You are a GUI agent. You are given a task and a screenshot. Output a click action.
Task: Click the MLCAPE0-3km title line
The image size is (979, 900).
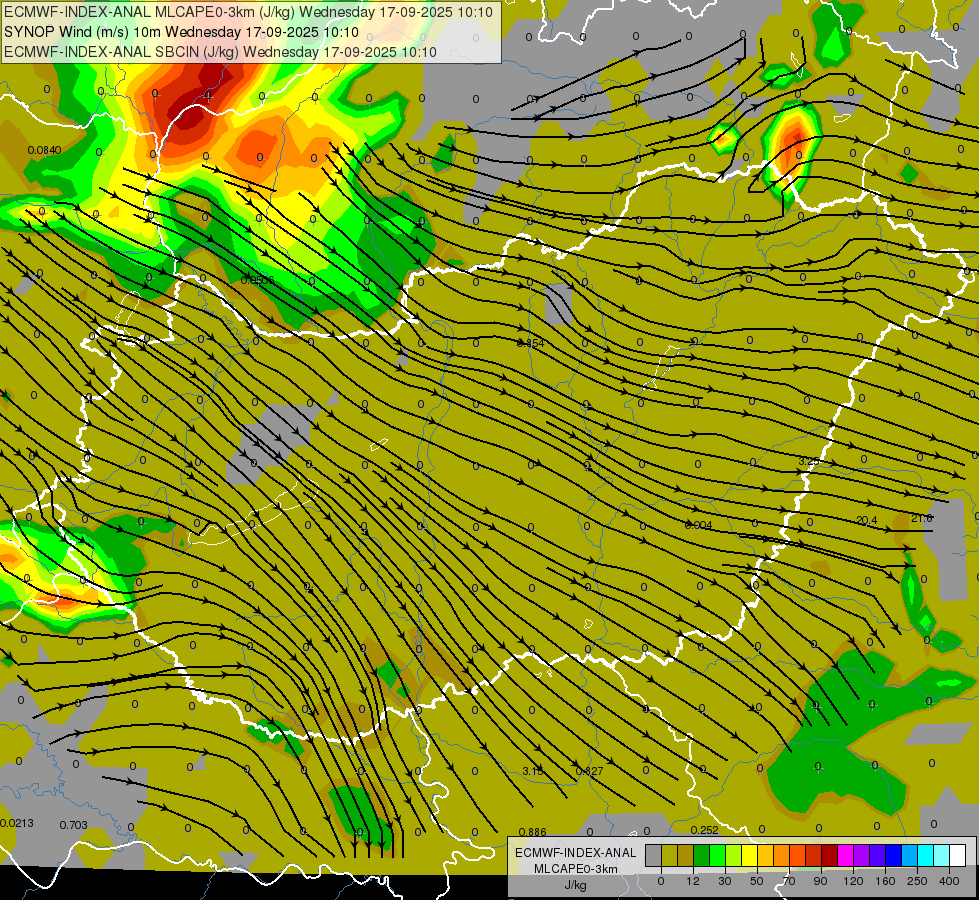click(248, 12)
